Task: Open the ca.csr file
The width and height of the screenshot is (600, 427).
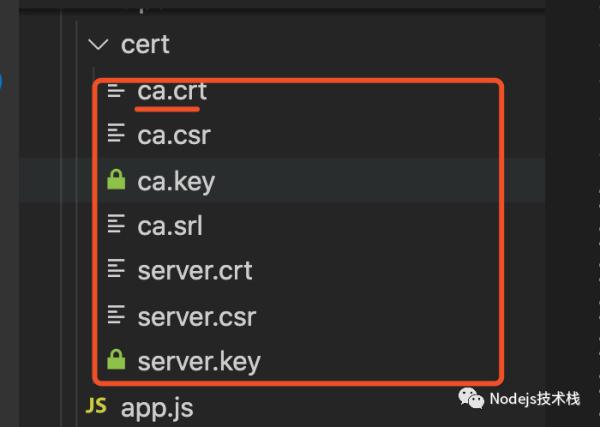Action: (x=174, y=134)
